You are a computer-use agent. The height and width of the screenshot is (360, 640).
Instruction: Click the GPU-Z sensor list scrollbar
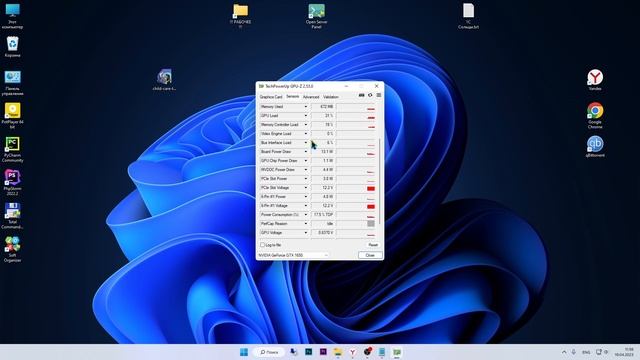click(380, 181)
